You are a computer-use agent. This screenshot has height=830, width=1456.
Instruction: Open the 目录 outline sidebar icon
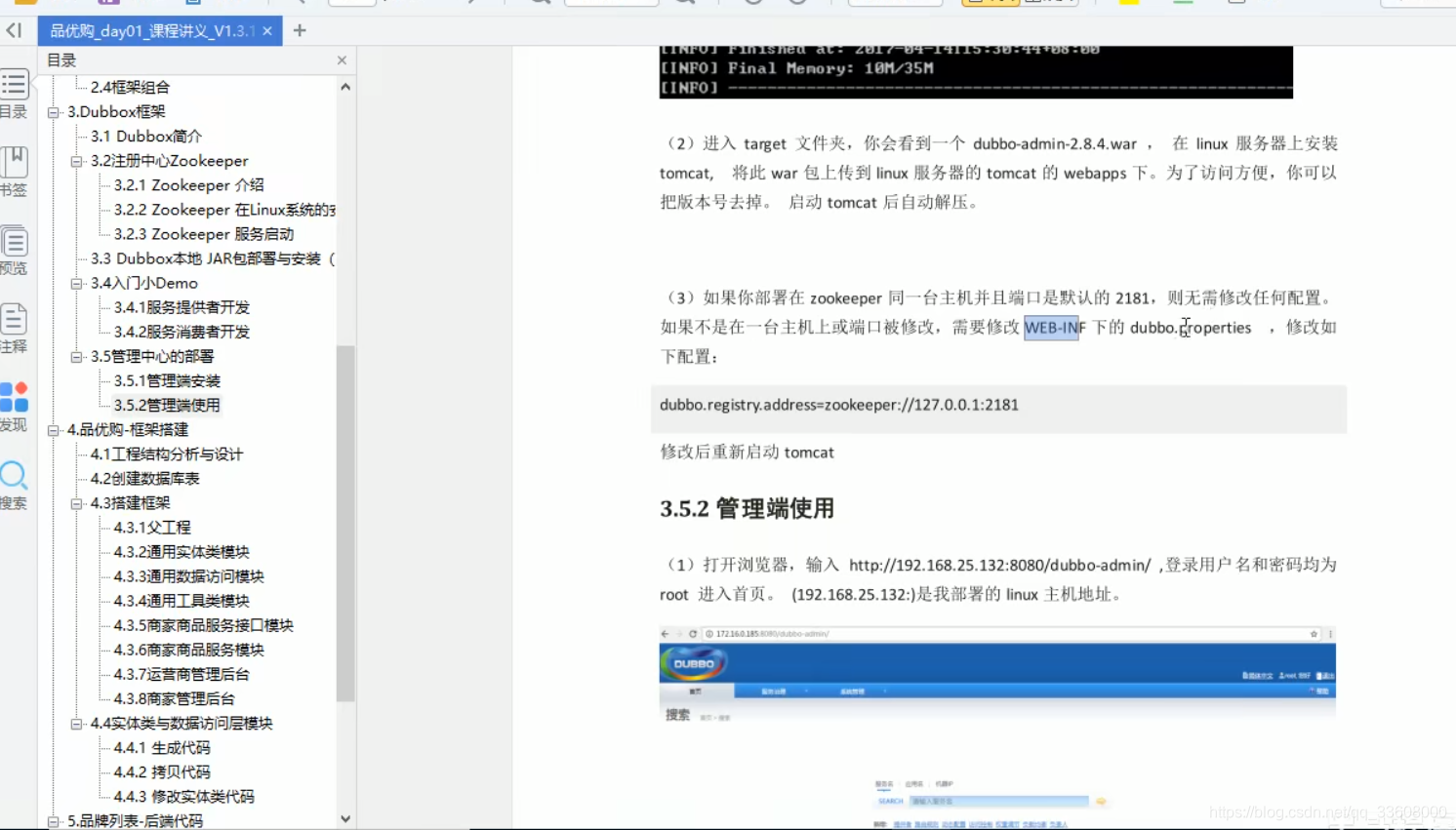14,94
